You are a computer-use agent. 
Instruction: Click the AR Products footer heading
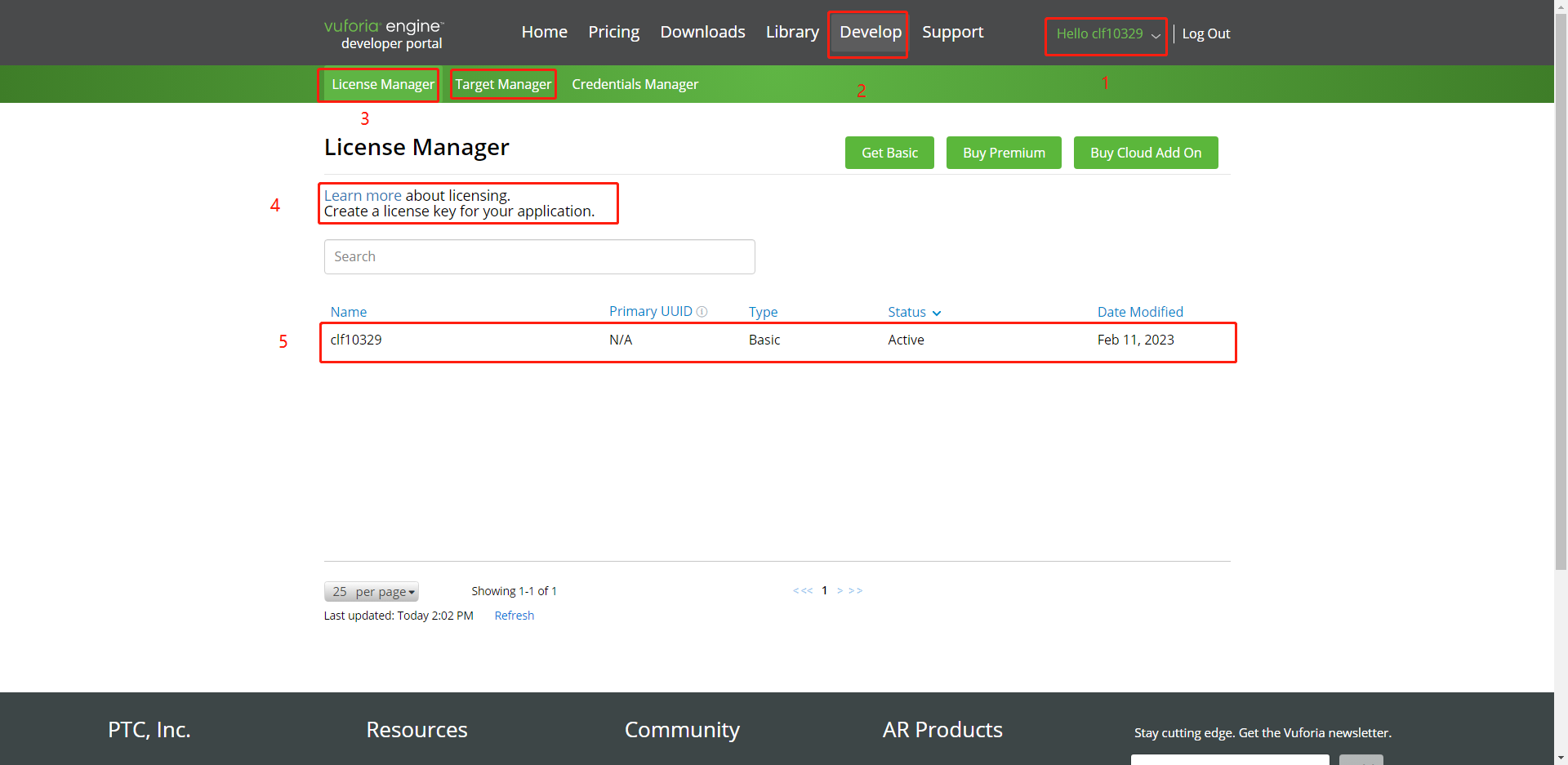[x=942, y=730]
